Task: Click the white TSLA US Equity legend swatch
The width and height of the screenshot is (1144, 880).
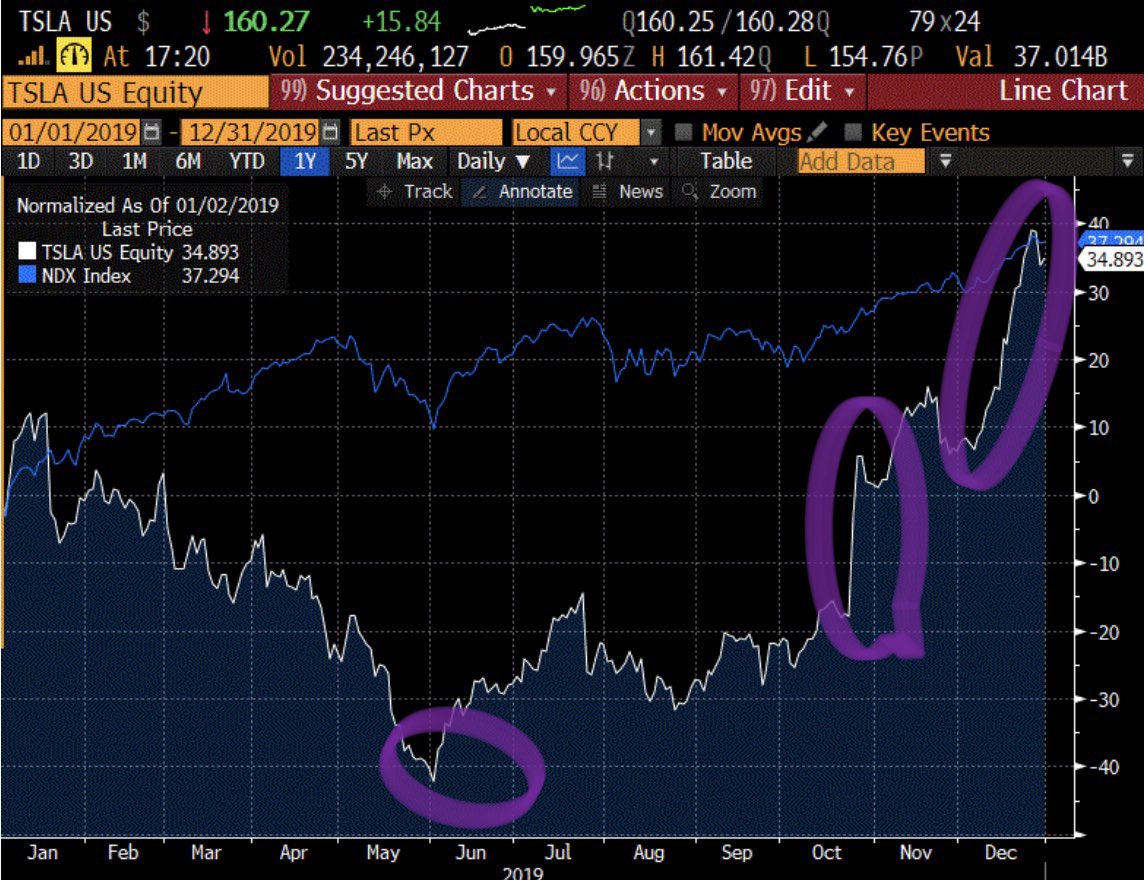Action: [27, 252]
